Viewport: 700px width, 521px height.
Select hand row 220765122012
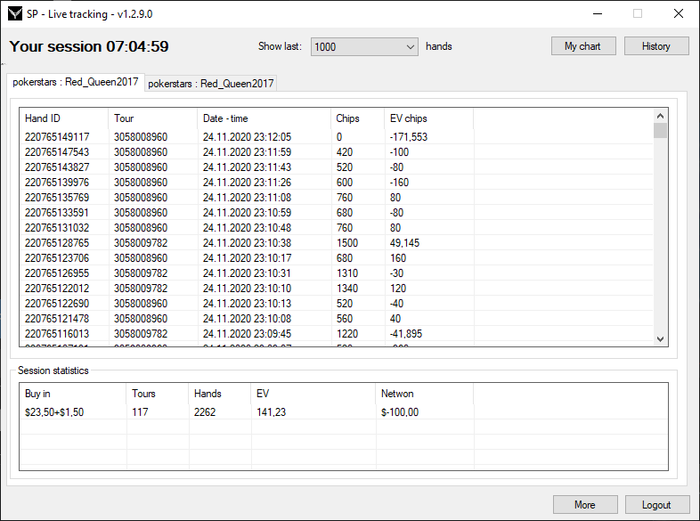336,288
